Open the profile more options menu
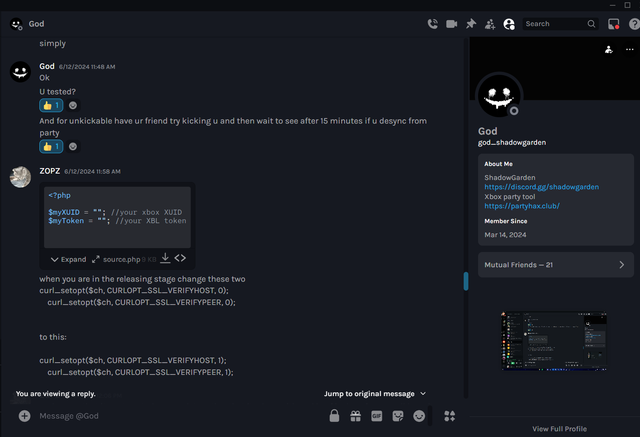This screenshot has width=640, height=437. 629,49
